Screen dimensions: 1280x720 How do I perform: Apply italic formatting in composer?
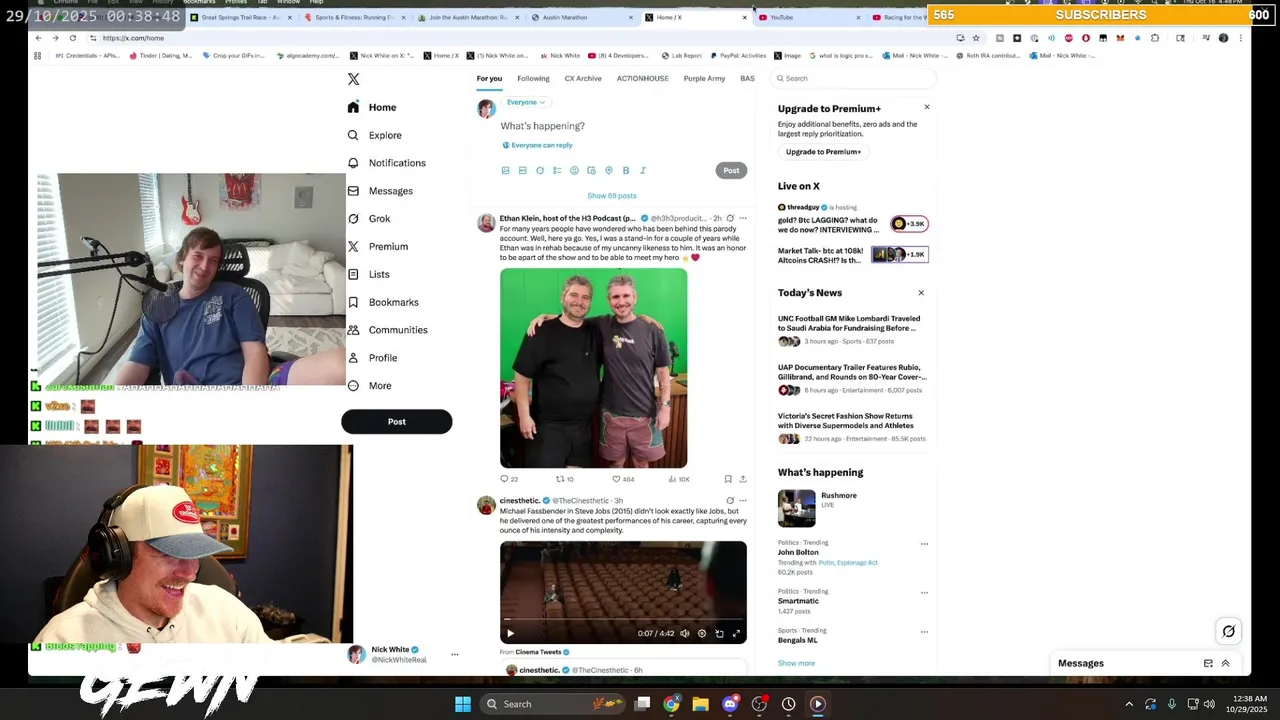pyautogui.click(x=643, y=171)
